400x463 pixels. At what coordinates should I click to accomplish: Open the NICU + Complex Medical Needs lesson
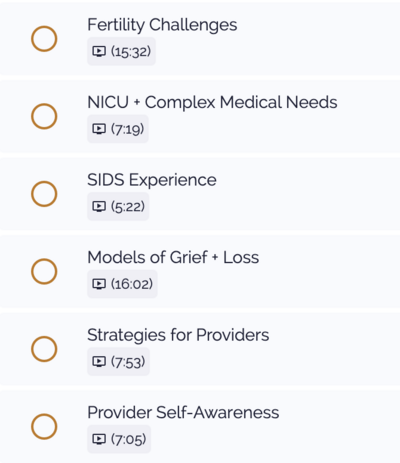[x=212, y=102]
